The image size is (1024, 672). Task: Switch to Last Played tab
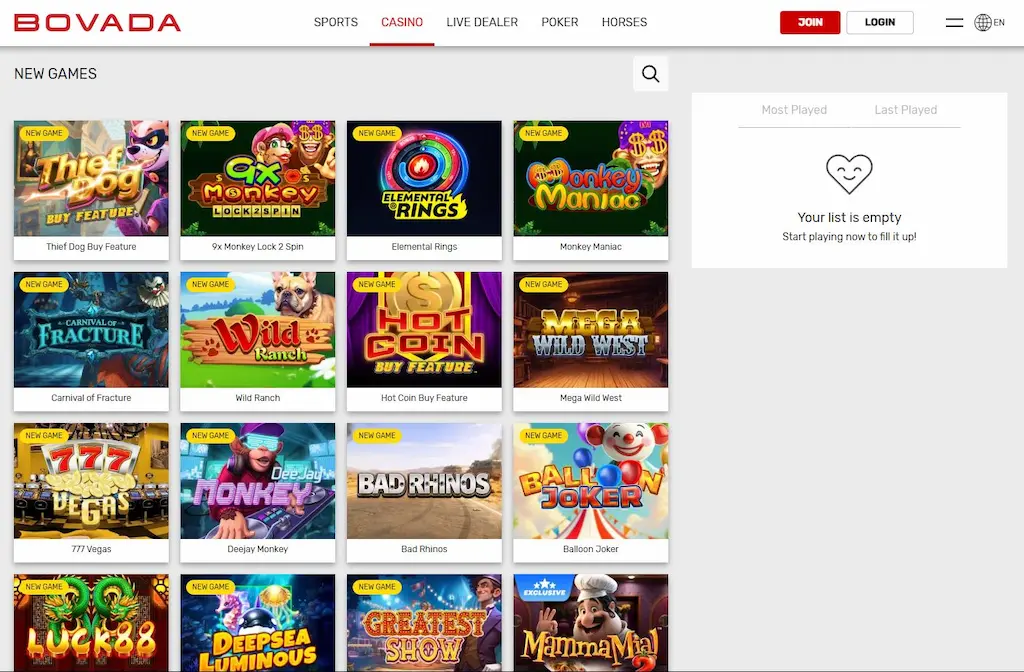(x=905, y=110)
